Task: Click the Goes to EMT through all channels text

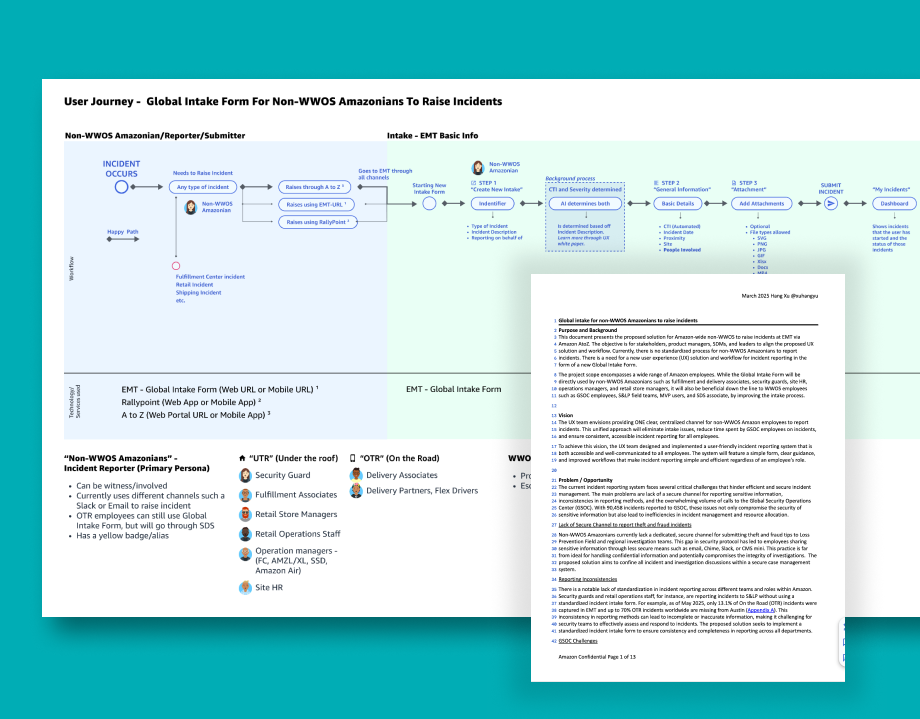Action: tap(385, 174)
